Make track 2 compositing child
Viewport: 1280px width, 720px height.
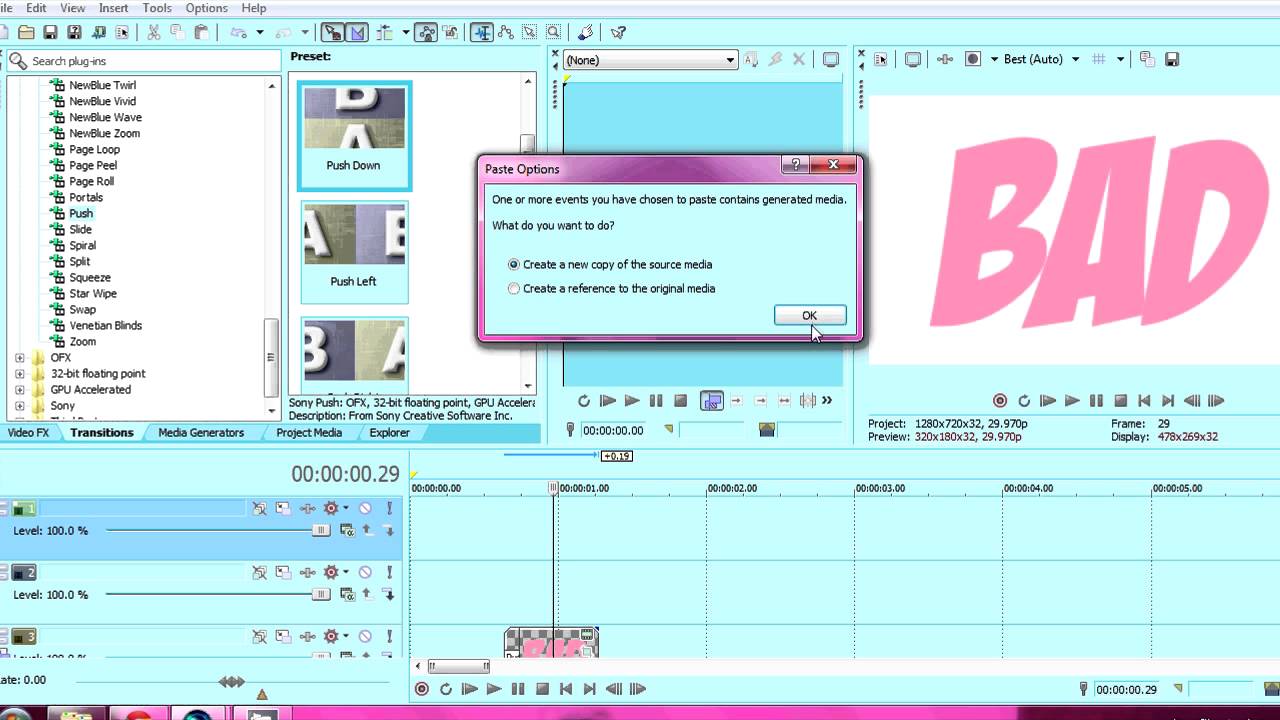pyautogui.click(x=389, y=594)
